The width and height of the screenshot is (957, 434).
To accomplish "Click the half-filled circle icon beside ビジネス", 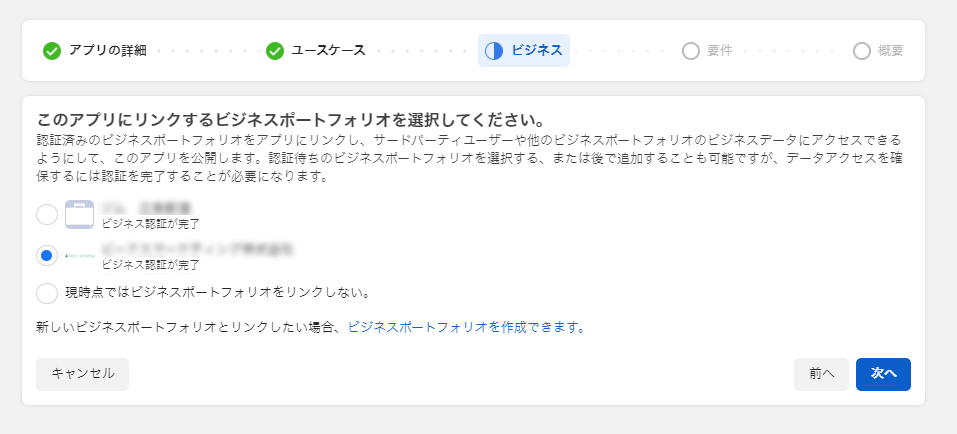I will point(494,51).
